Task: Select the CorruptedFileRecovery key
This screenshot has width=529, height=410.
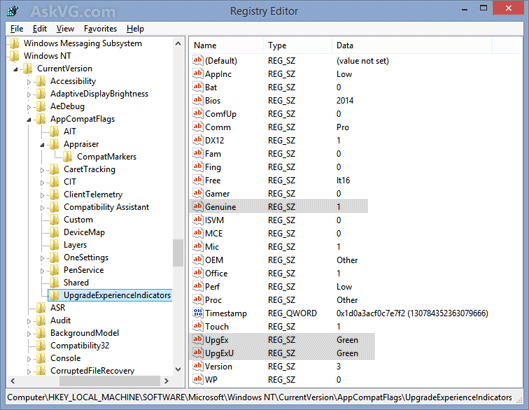Action: [x=92, y=371]
